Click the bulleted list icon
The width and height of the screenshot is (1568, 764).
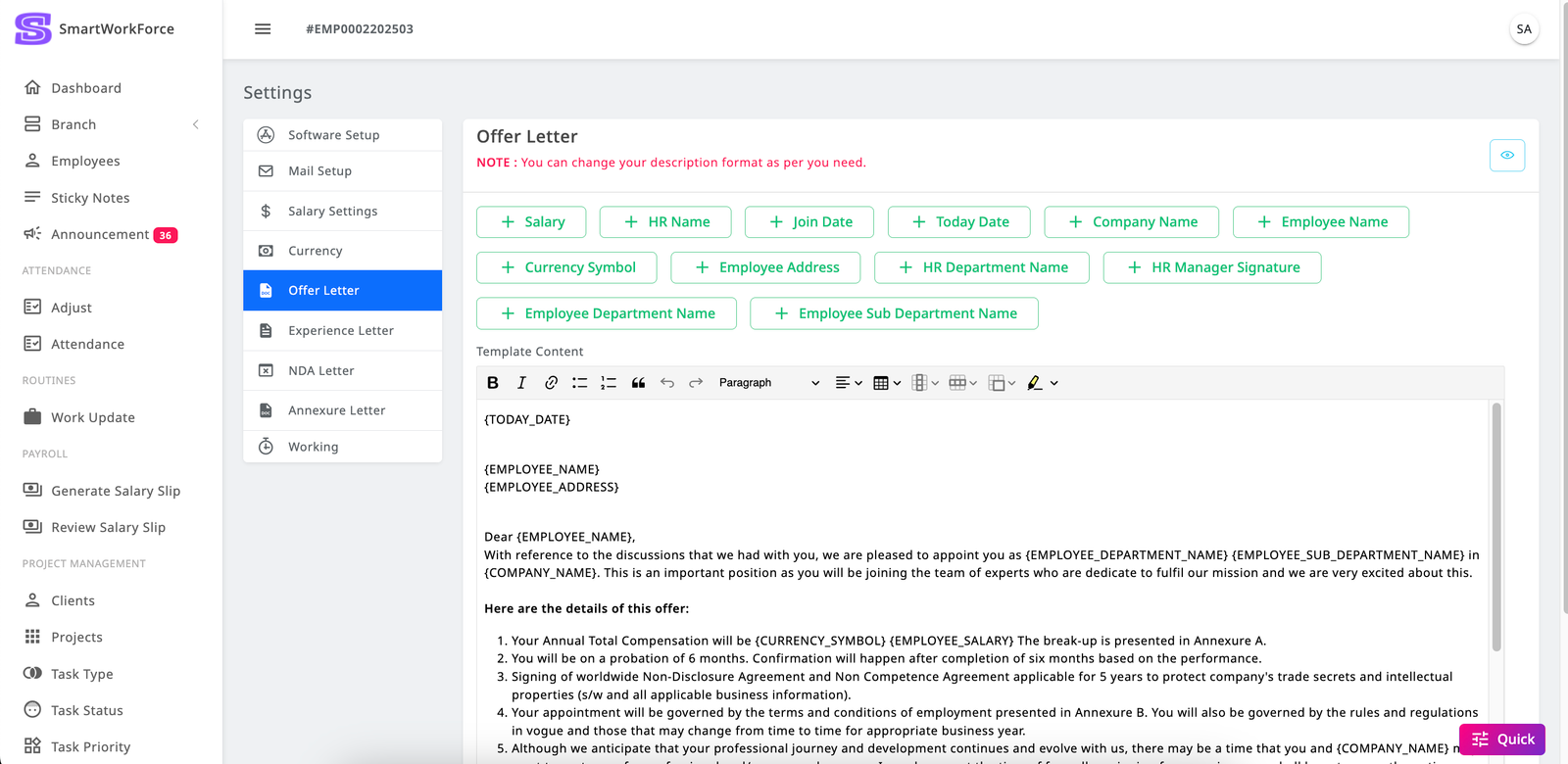[580, 383]
